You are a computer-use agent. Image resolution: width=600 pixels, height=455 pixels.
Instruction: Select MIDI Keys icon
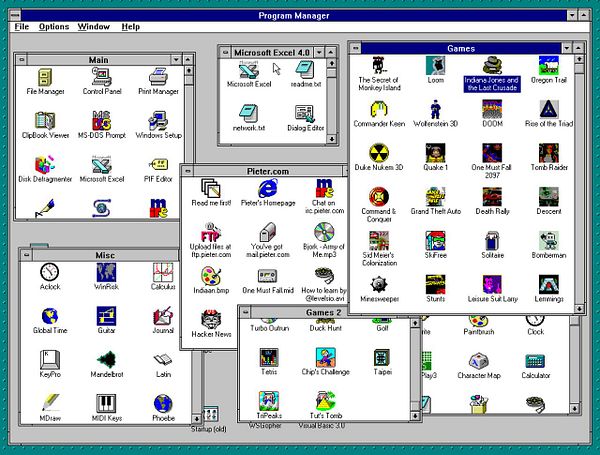coord(106,408)
